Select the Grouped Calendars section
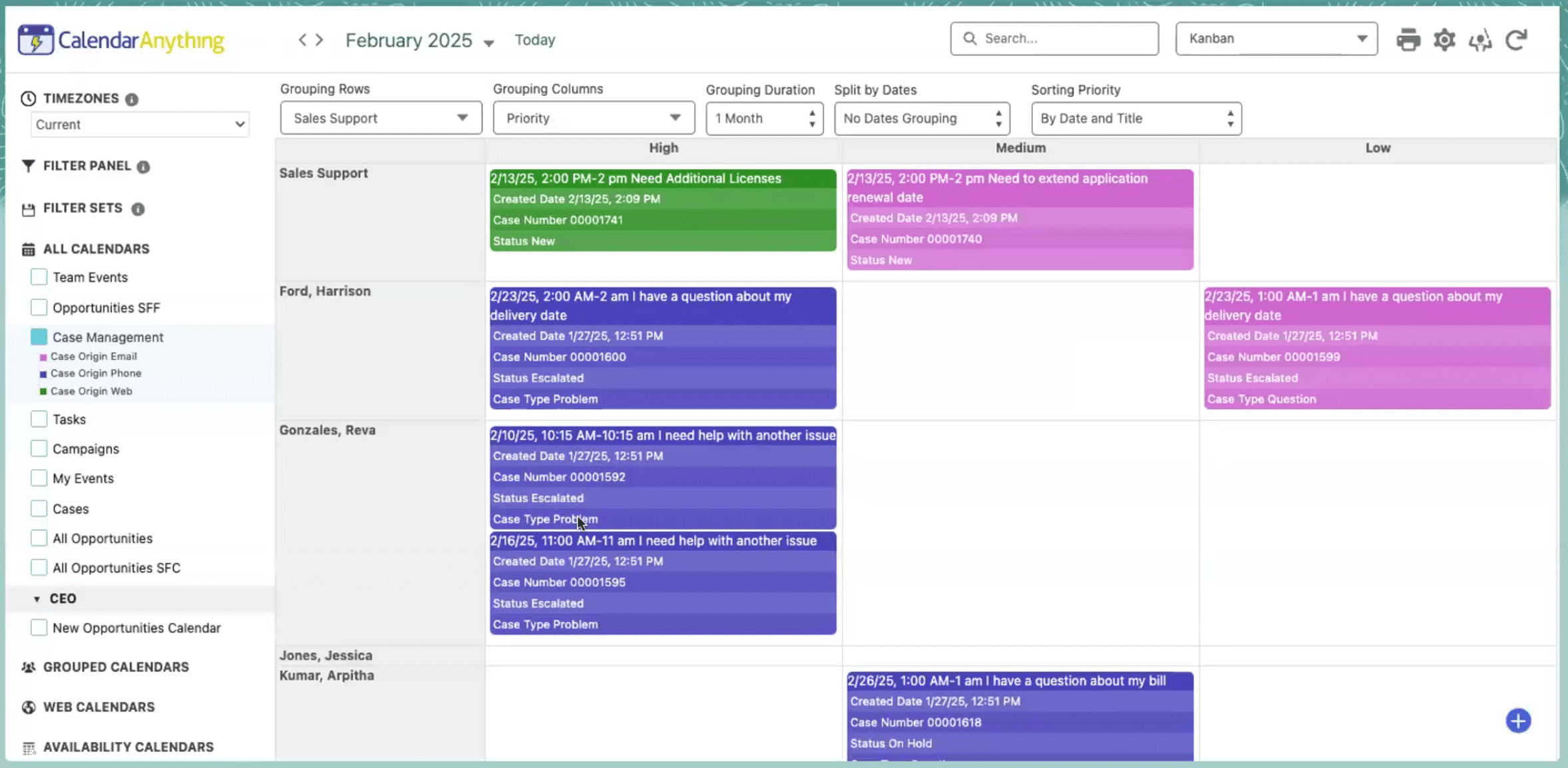This screenshot has height=768, width=1568. pyautogui.click(x=115, y=667)
